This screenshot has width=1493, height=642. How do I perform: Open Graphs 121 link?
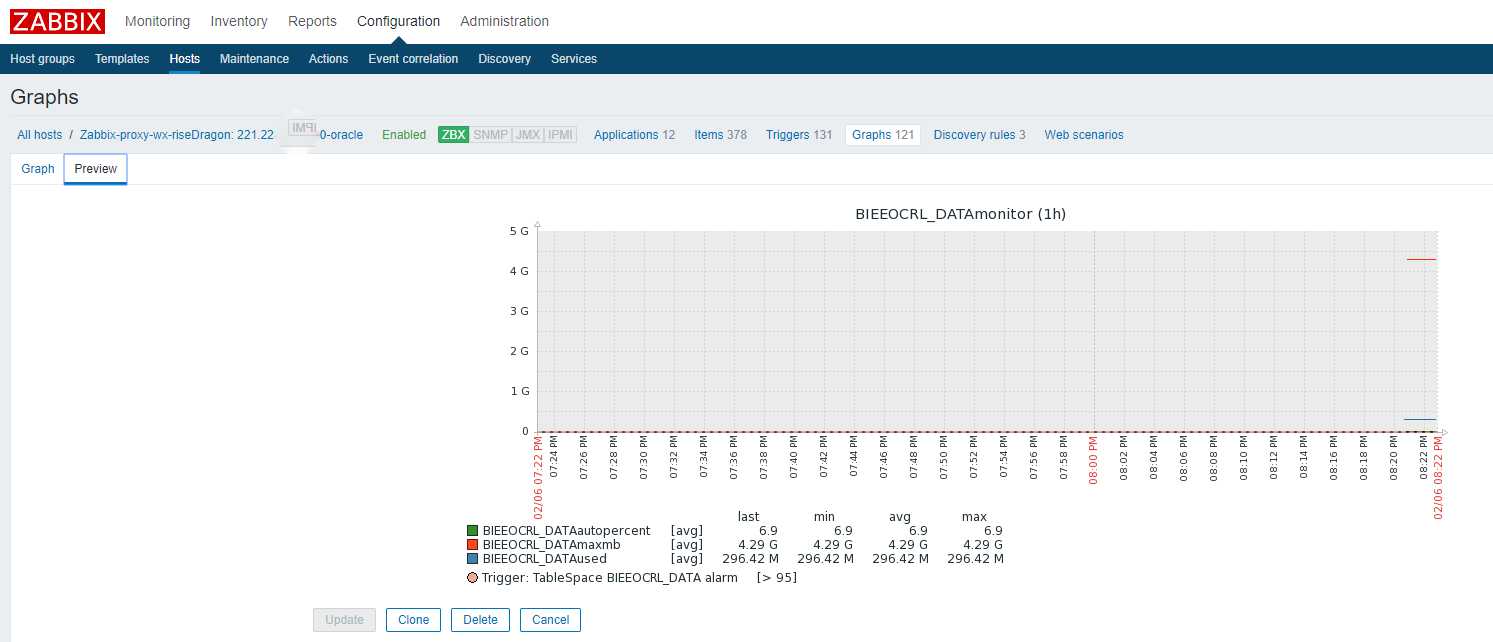(x=883, y=135)
